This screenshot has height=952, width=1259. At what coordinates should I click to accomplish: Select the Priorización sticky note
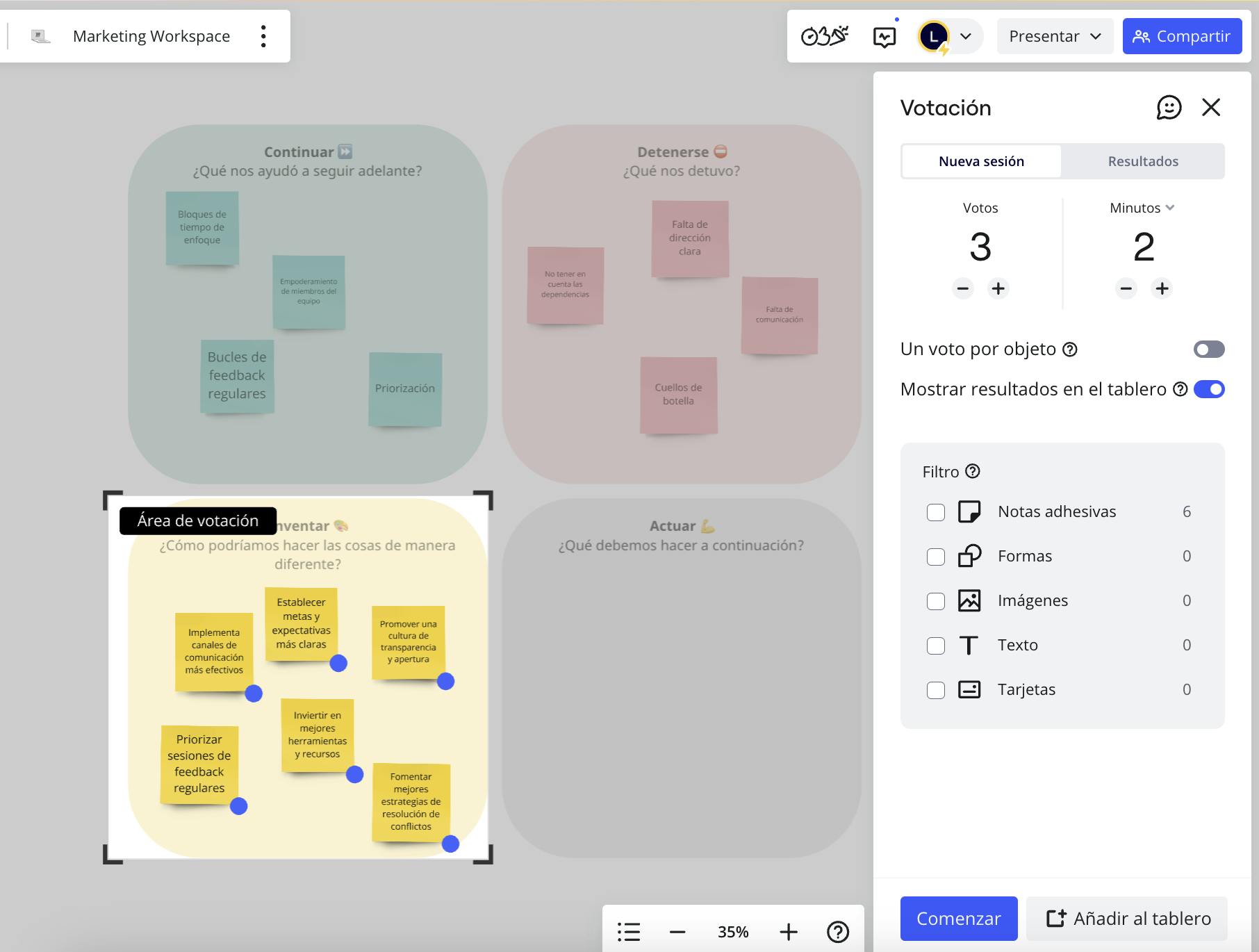tap(405, 389)
